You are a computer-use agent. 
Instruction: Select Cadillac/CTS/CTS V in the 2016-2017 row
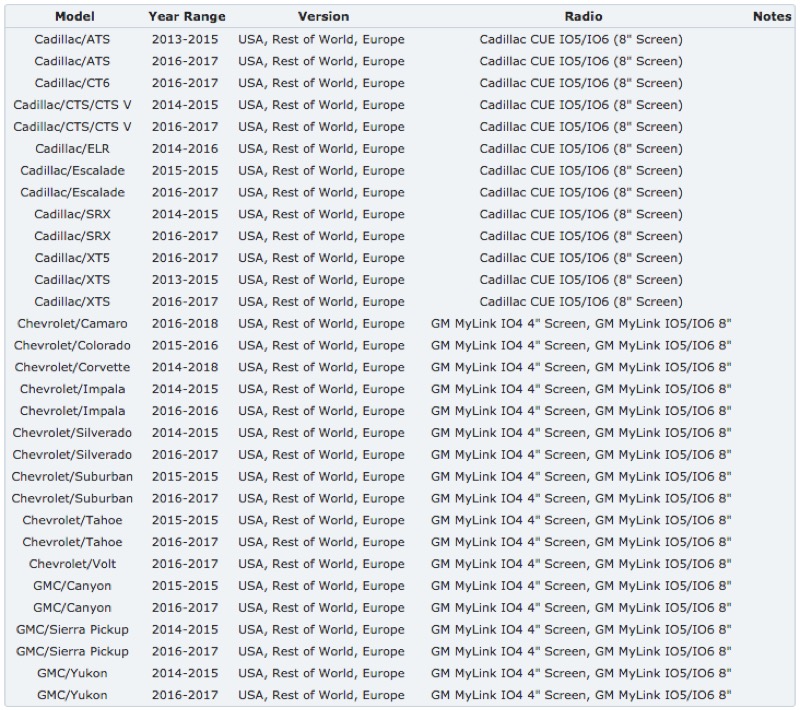72,127
